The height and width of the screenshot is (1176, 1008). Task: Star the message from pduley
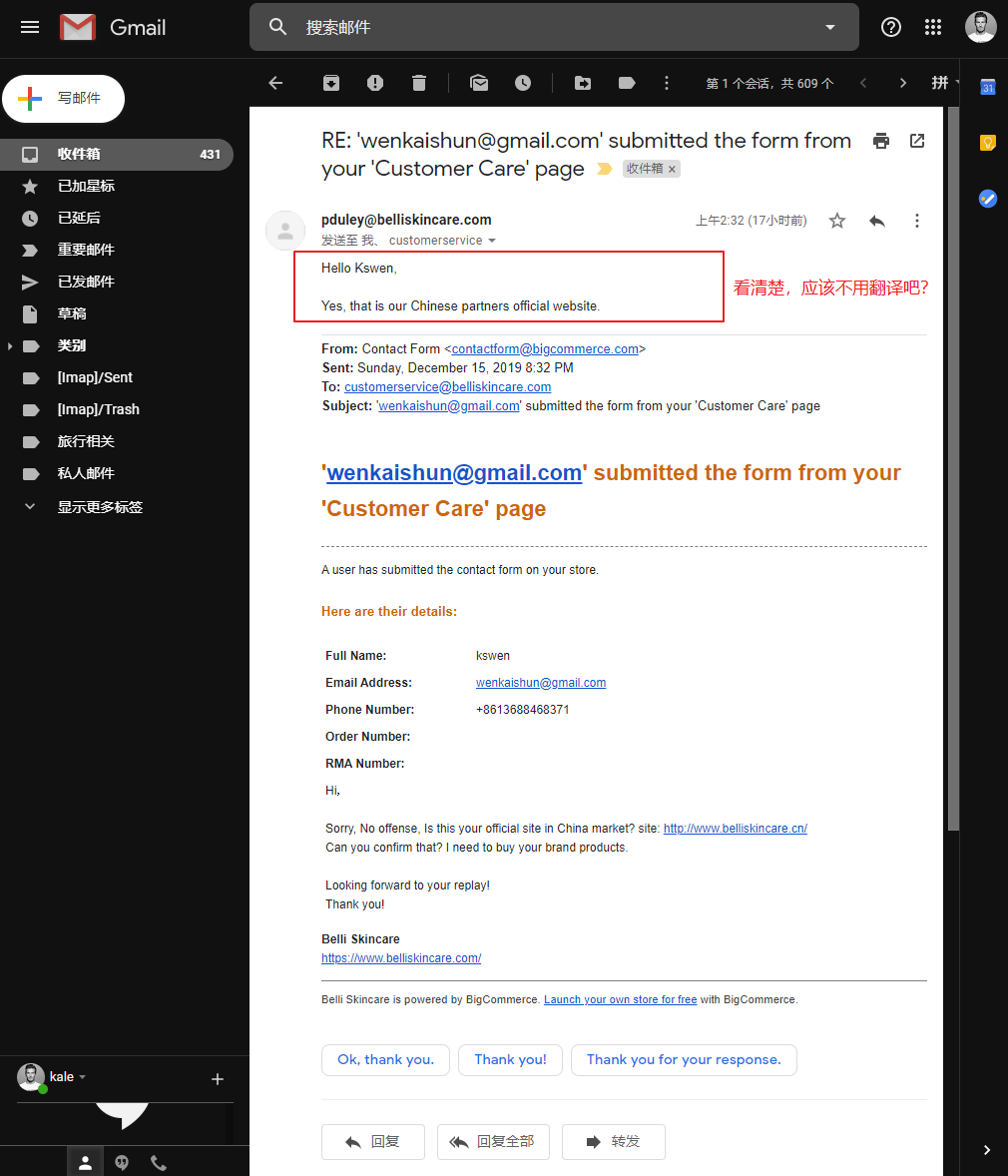pos(837,221)
